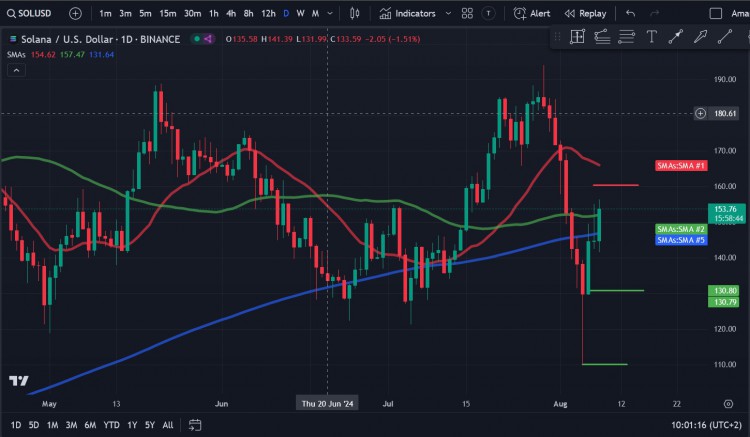Viewport: 750px width, 437px height.
Task: Select the 5m timeframe
Action: (145, 13)
